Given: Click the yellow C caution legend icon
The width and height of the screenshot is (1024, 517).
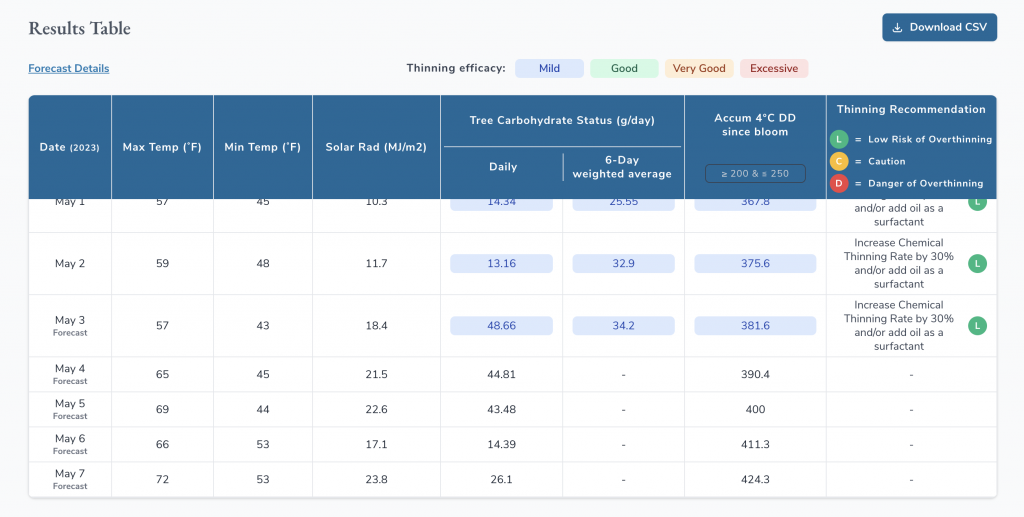Looking at the screenshot, I should 840,161.
